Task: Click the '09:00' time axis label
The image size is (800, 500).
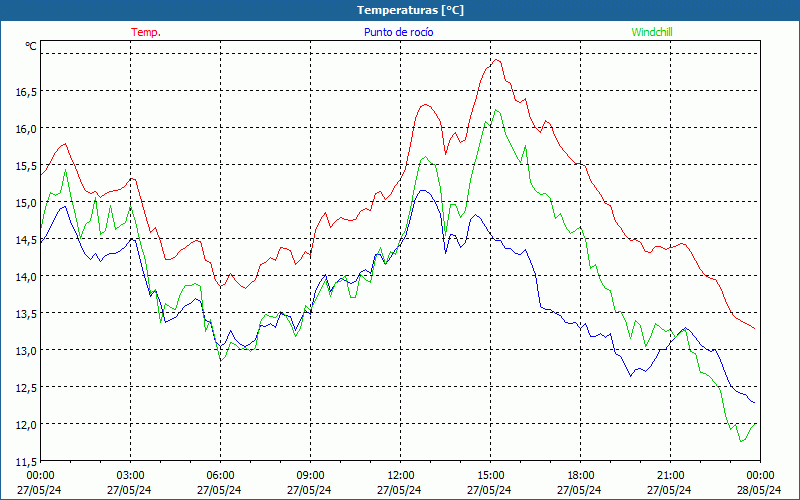Action: (x=310, y=475)
